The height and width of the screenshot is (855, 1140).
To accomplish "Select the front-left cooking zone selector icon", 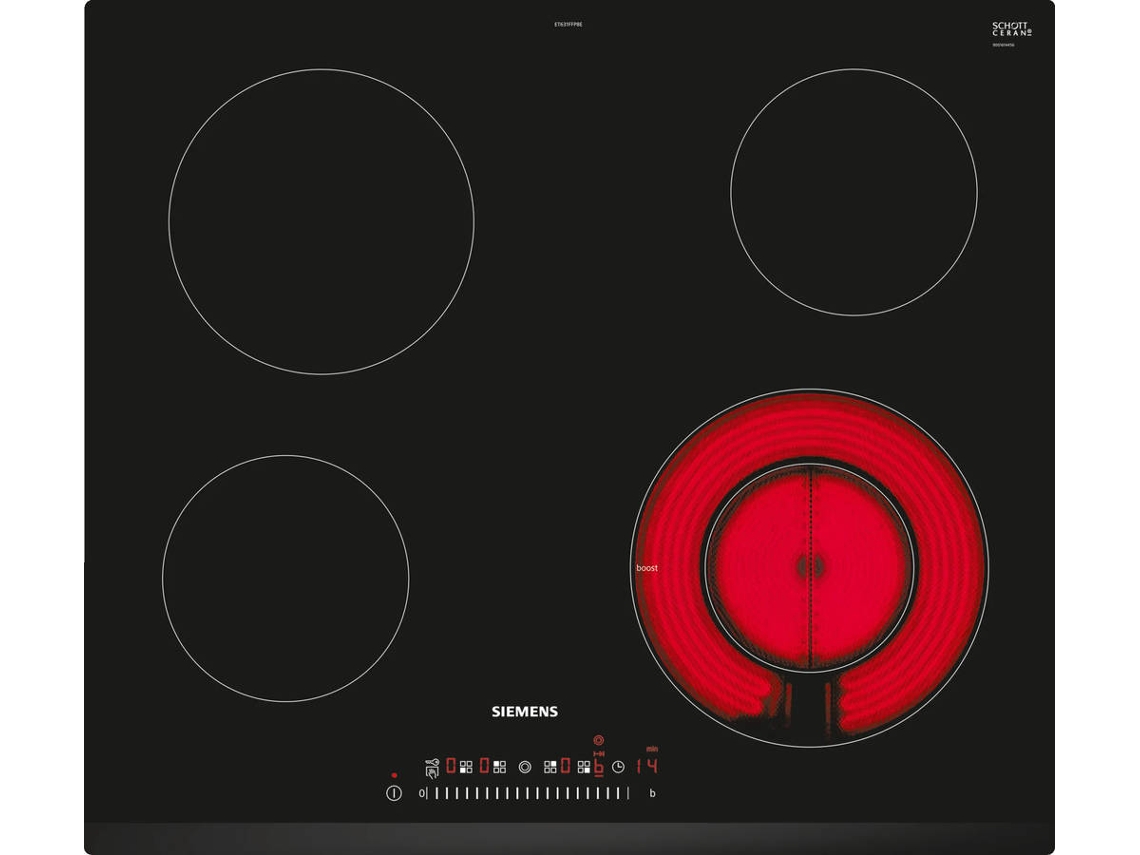I will click(x=466, y=767).
